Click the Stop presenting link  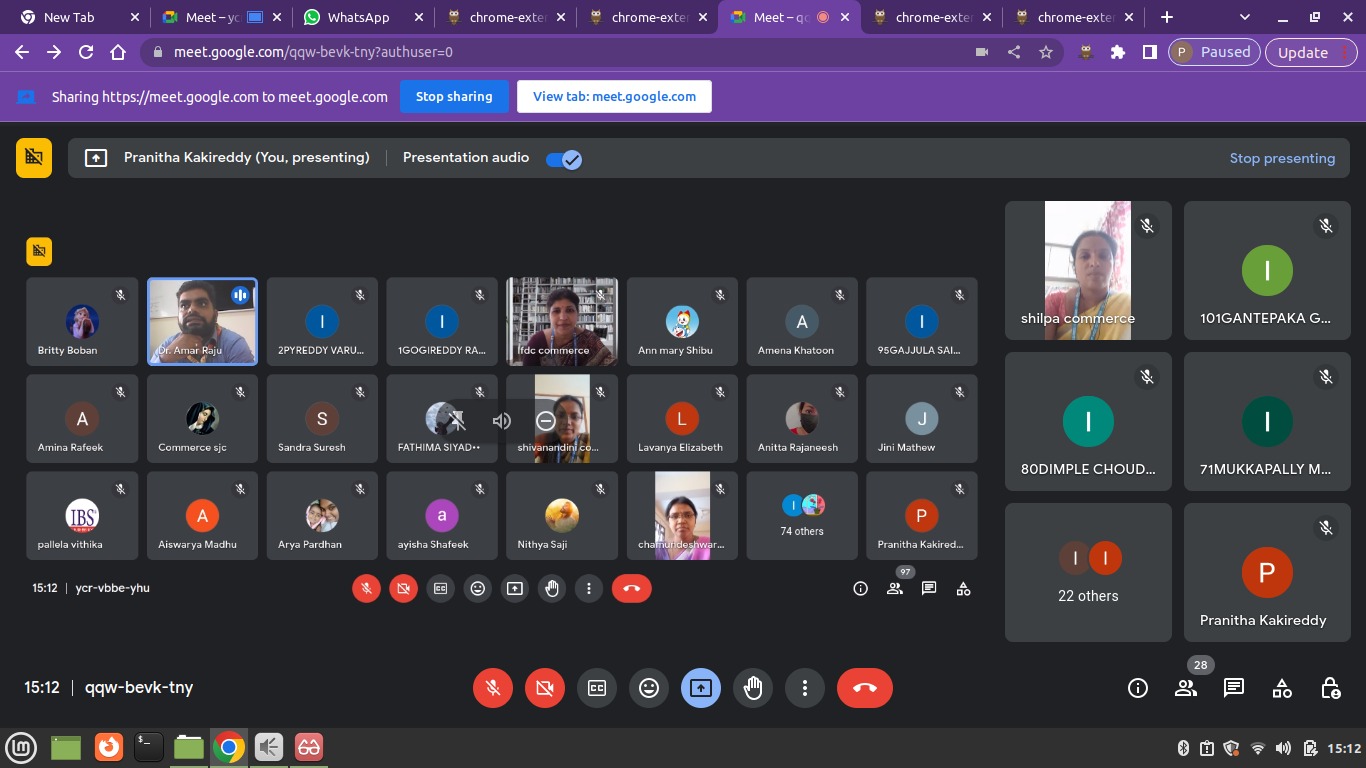point(1282,158)
